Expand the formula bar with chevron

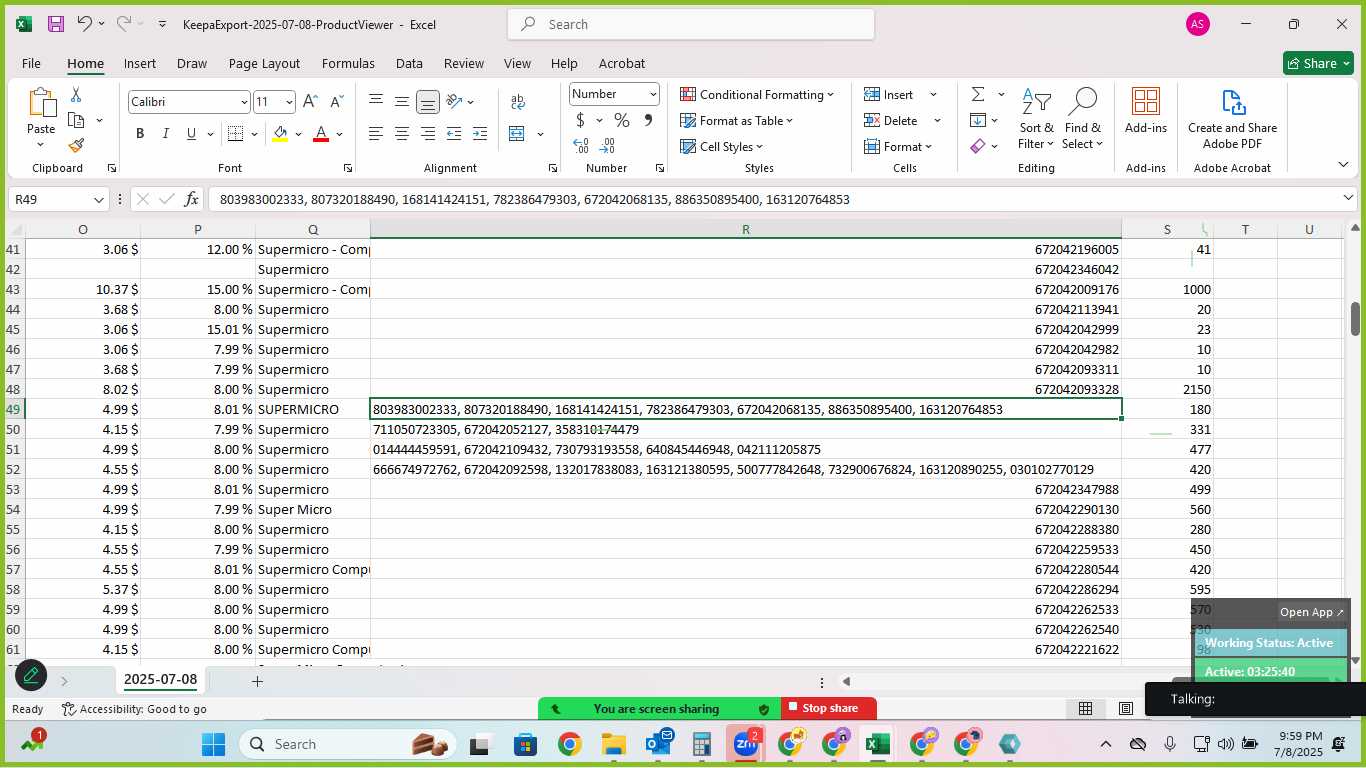[x=1348, y=198]
